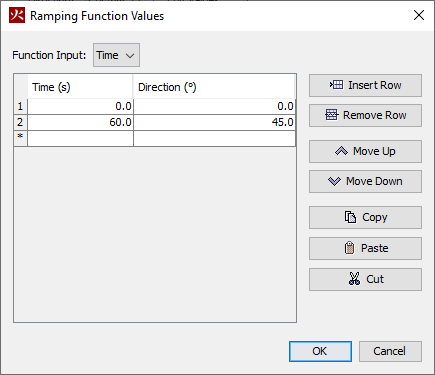Image resolution: width=435 pixels, height=375 pixels.
Task: Click the empty Time cell in new row
Action: (80, 138)
